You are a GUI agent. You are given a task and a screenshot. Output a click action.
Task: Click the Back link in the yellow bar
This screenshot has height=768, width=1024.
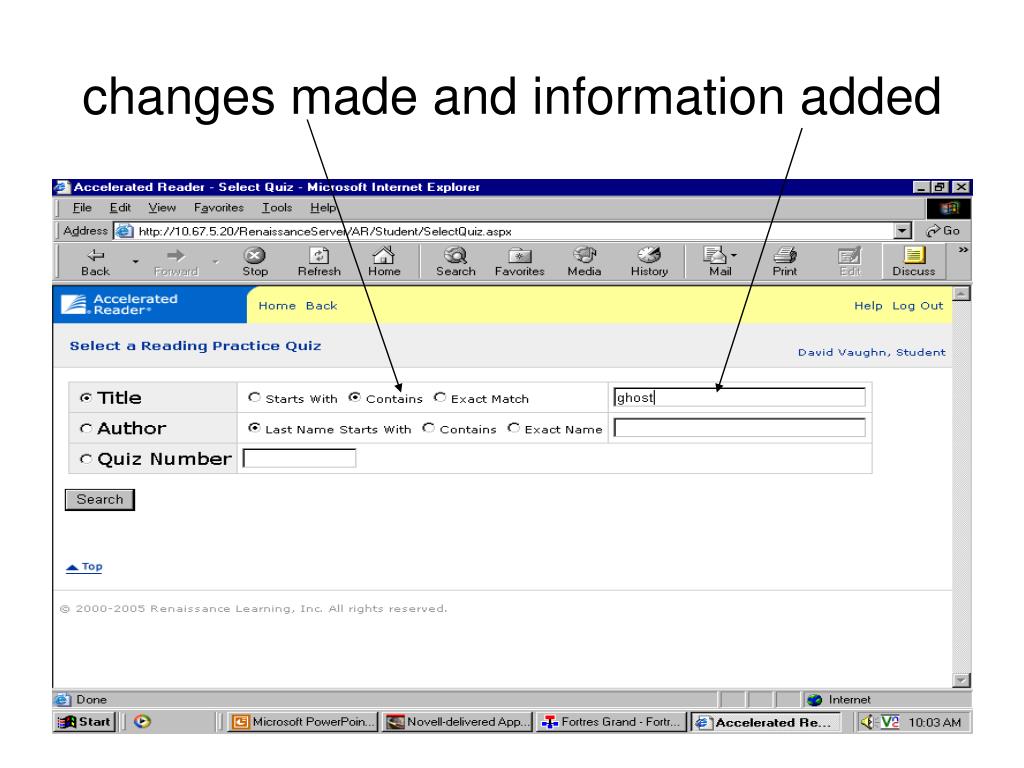pos(321,306)
